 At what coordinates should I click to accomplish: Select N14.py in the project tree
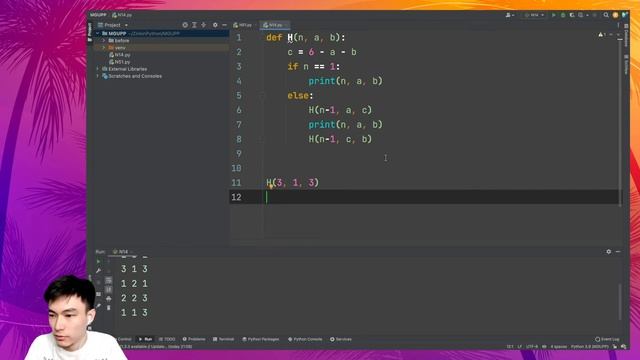[120, 55]
